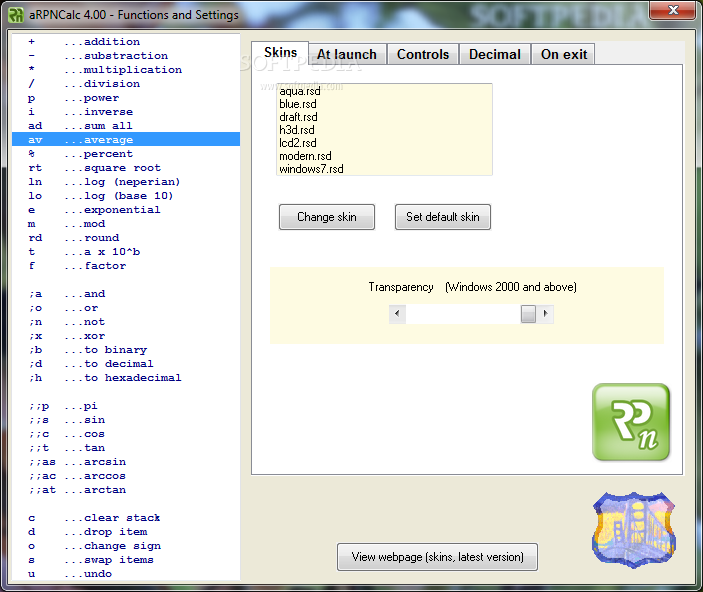The width and height of the screenshot is (703, 592).
Task: Select the a x 10^b row
Action: point(126,252)
